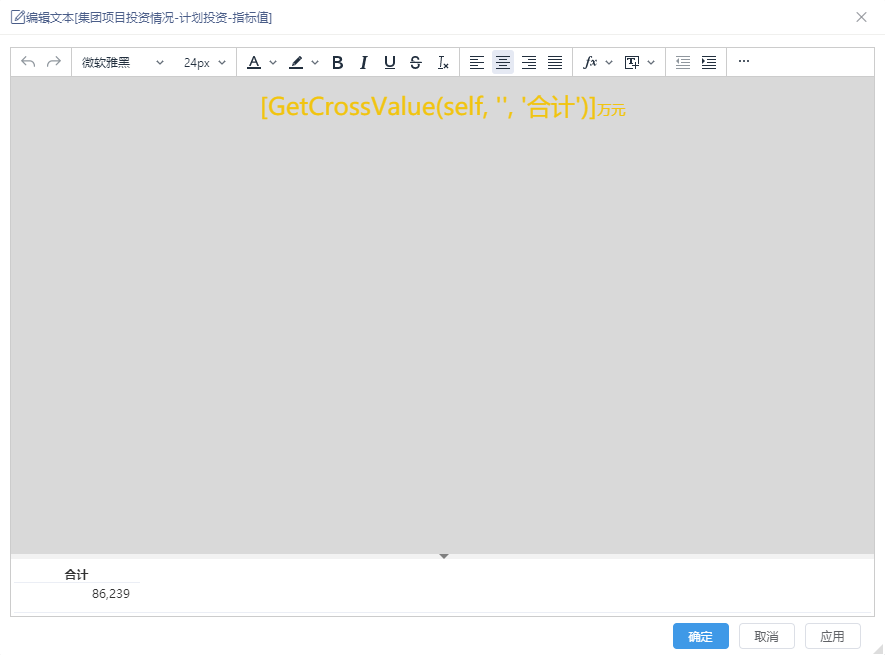
Task: Select the 86,239 value cell
Action: pos(111,593)
